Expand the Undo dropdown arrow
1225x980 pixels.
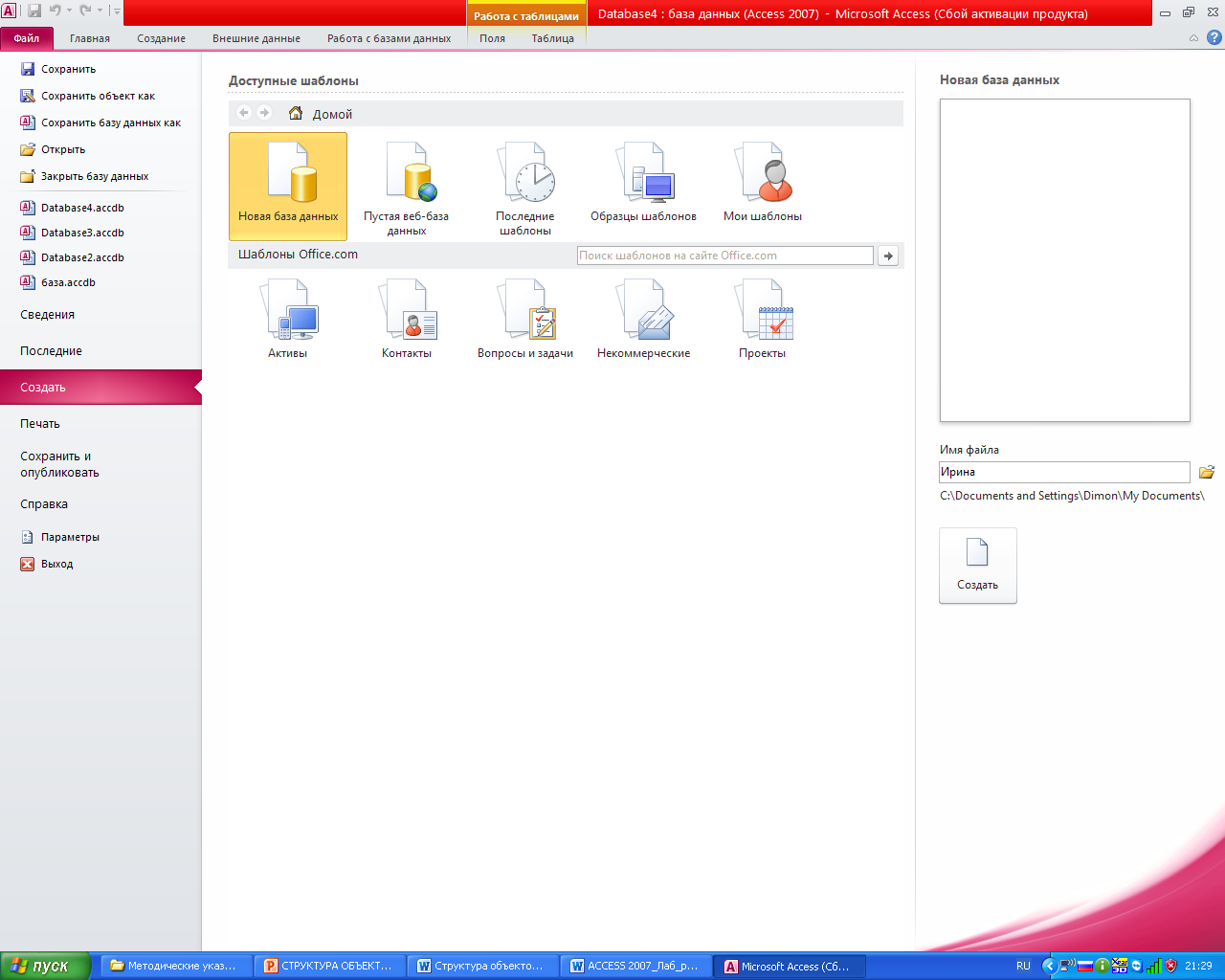[69, 11]
